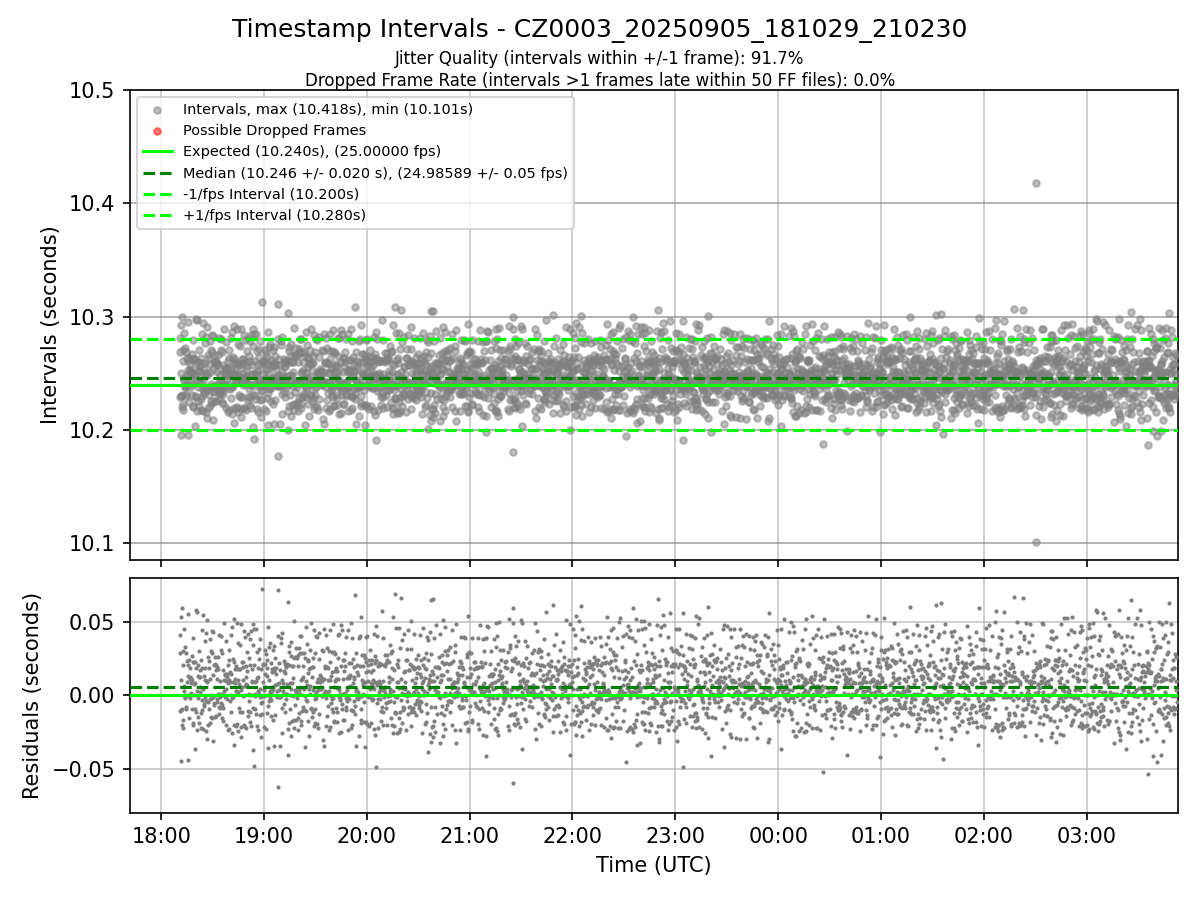Image resolution: width=1200 pixels, height=900 pixels.
Task: Click the 'Dropped Frame Rate' subtitle line
Action: pos(599,80)
